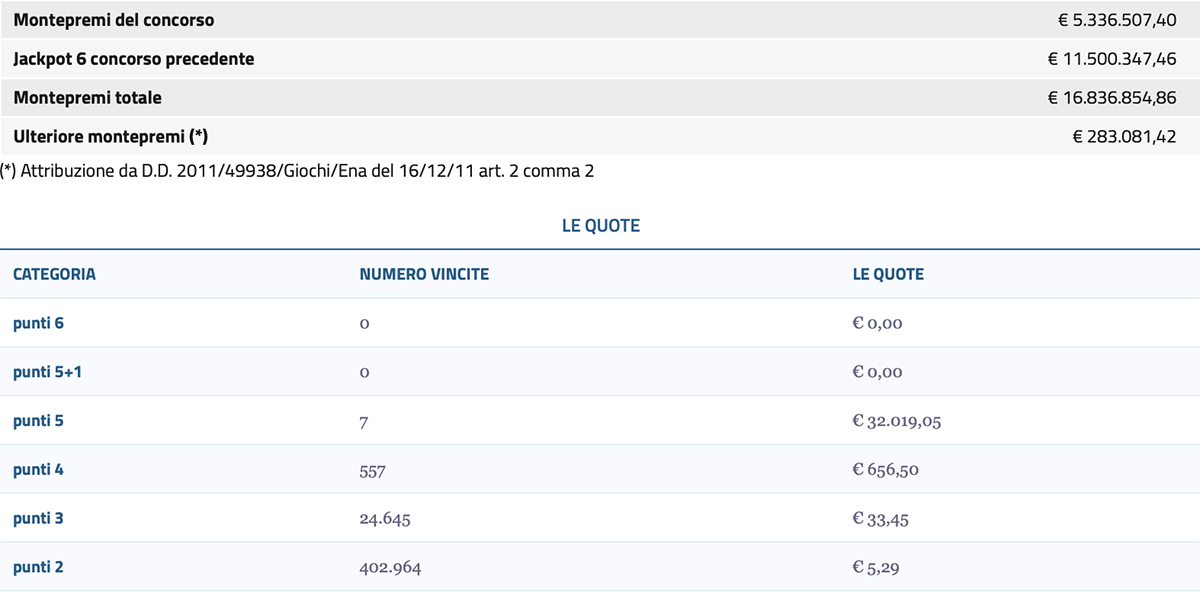This screenshot has height=596, width=1200.
Task: Open the punti 2 category link
Action: pyautogui.click(x=37, y=566)
